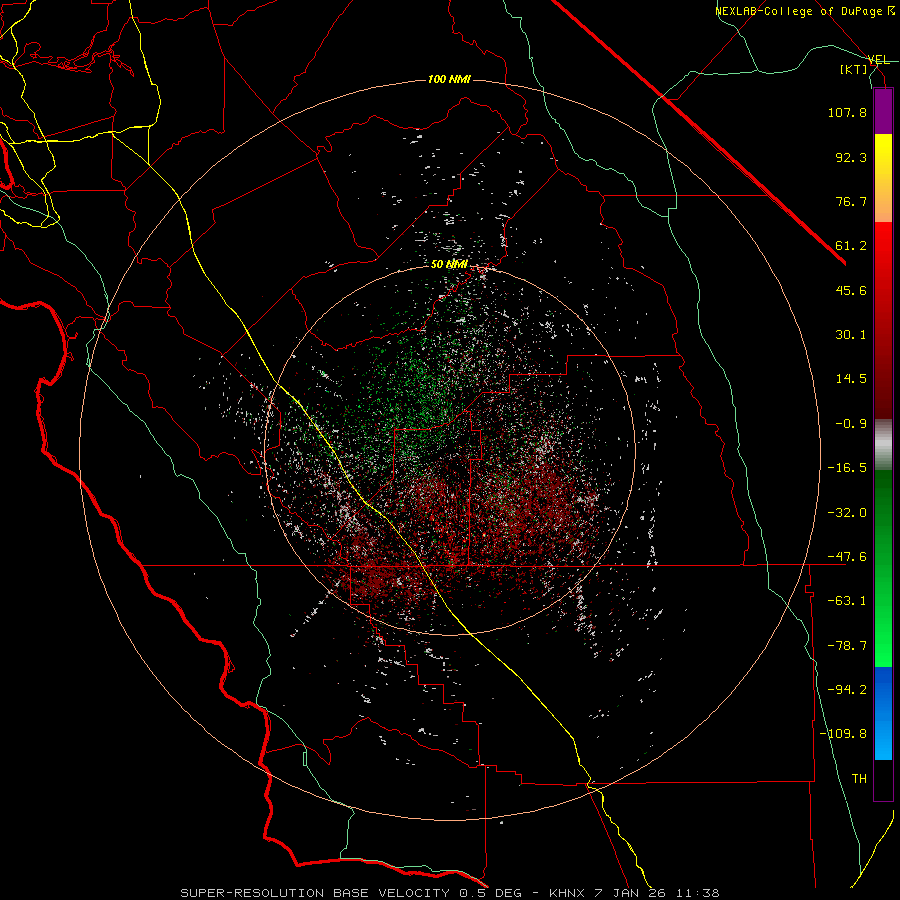900x900 pixels.
Task: Click the 45.6 velocity scale value
Action: (x=851, y=290)
